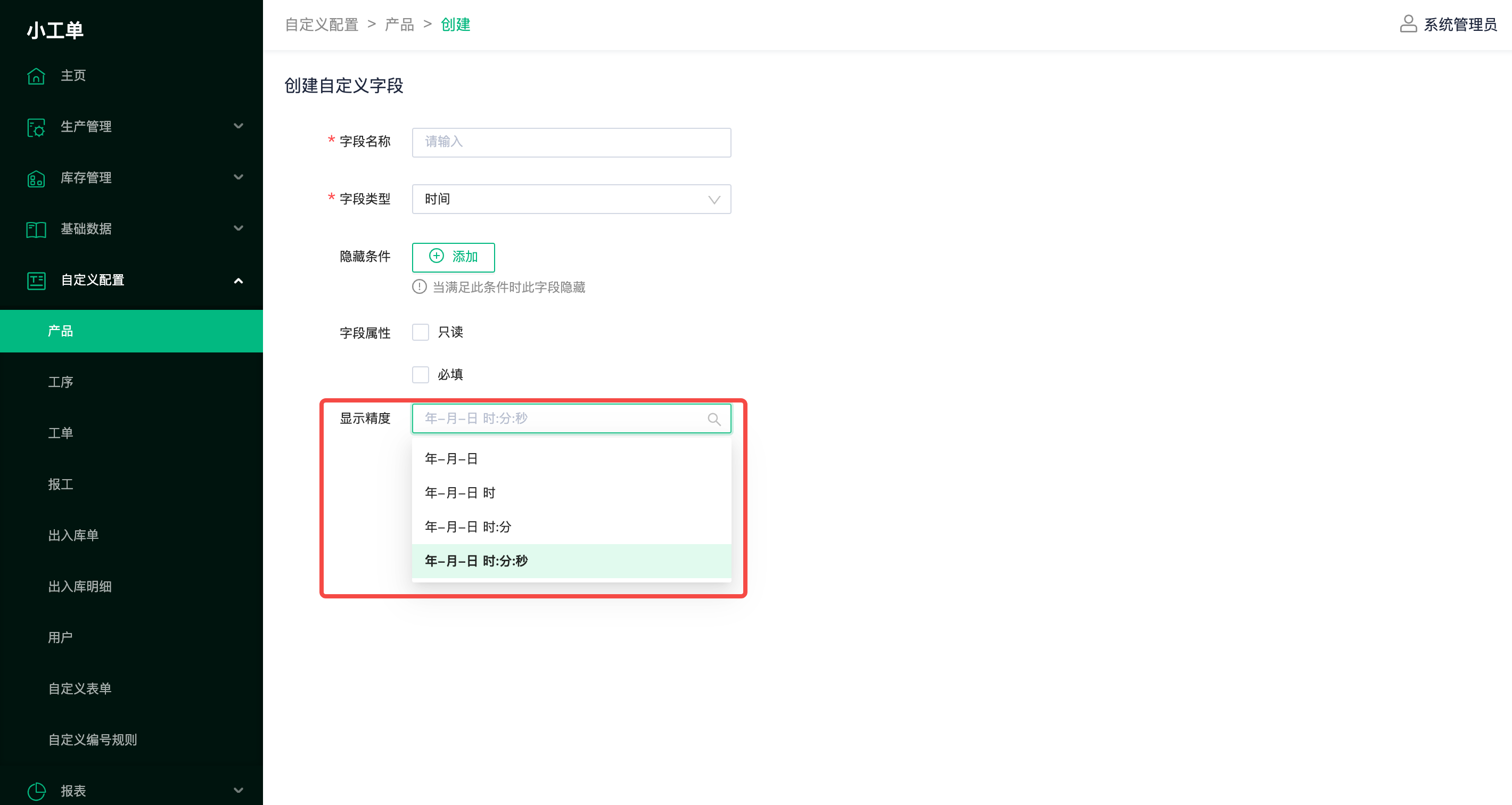Click the 生产管理 gear-document icon
The height and width of the screenshot is (805, 1512).
pyautogui.click(x=36, y=127)
